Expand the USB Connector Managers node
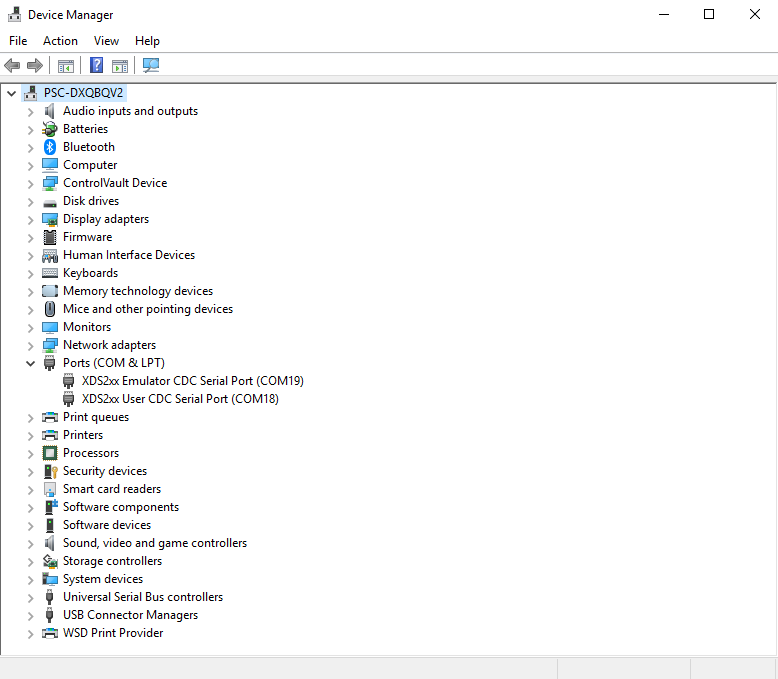Screen dimensions: 778x679 coord(30,616)
